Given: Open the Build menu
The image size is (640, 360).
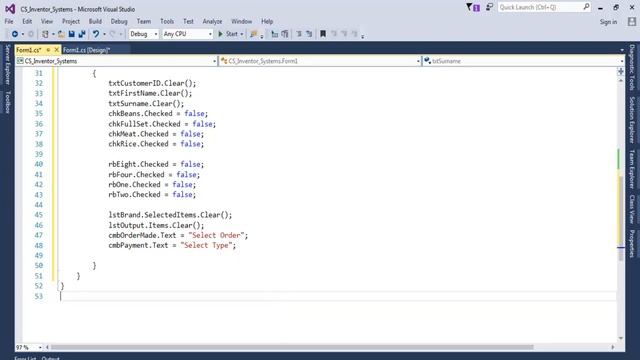Looking at the screenshot, I should tap(95, 21).
